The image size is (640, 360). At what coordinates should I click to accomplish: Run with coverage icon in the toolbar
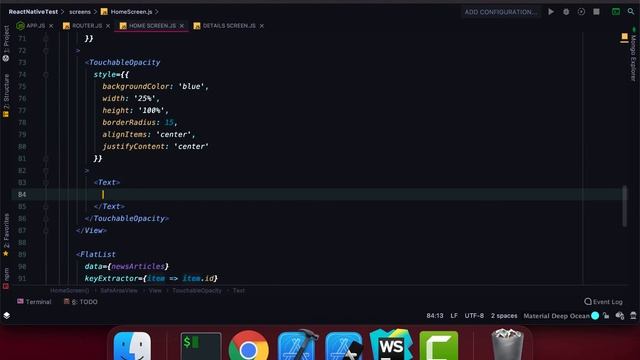(581, 12)
